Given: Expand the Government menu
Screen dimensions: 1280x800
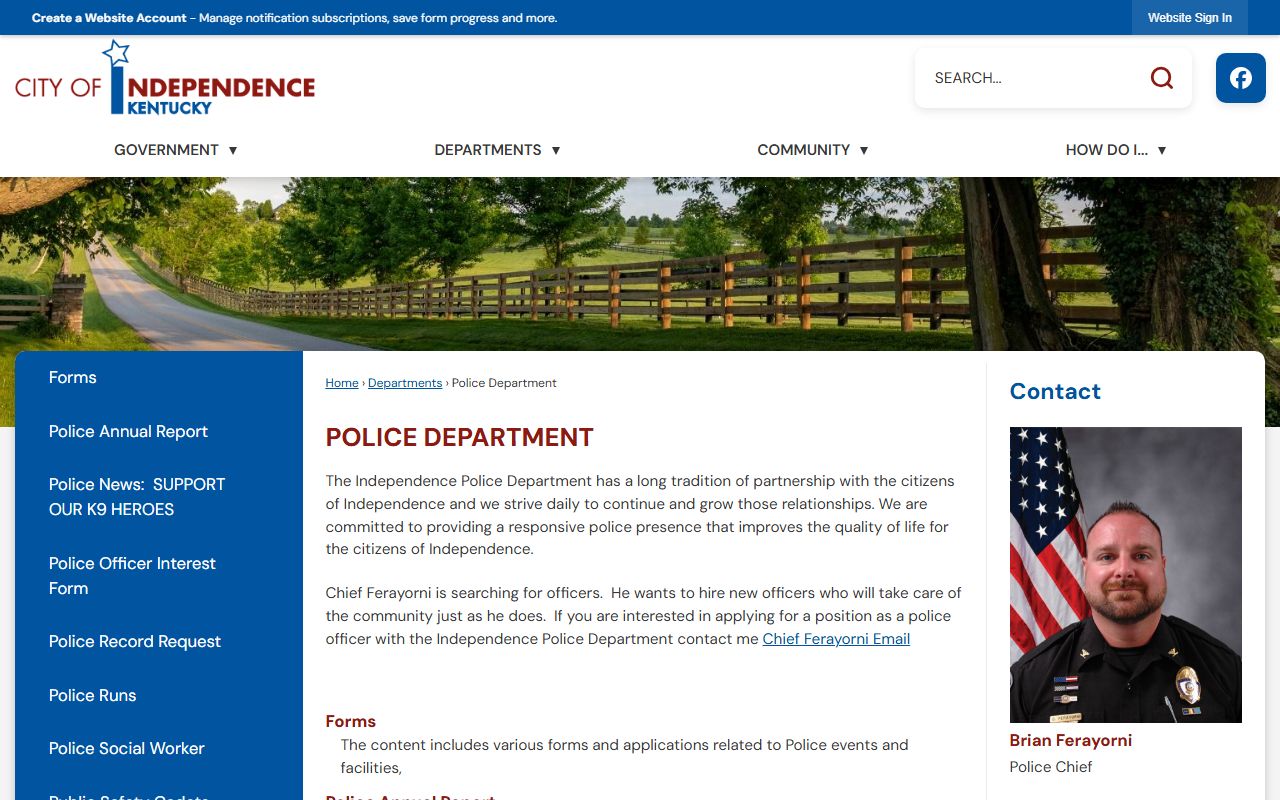Looking at the screenshot, I should click(176, 150).
